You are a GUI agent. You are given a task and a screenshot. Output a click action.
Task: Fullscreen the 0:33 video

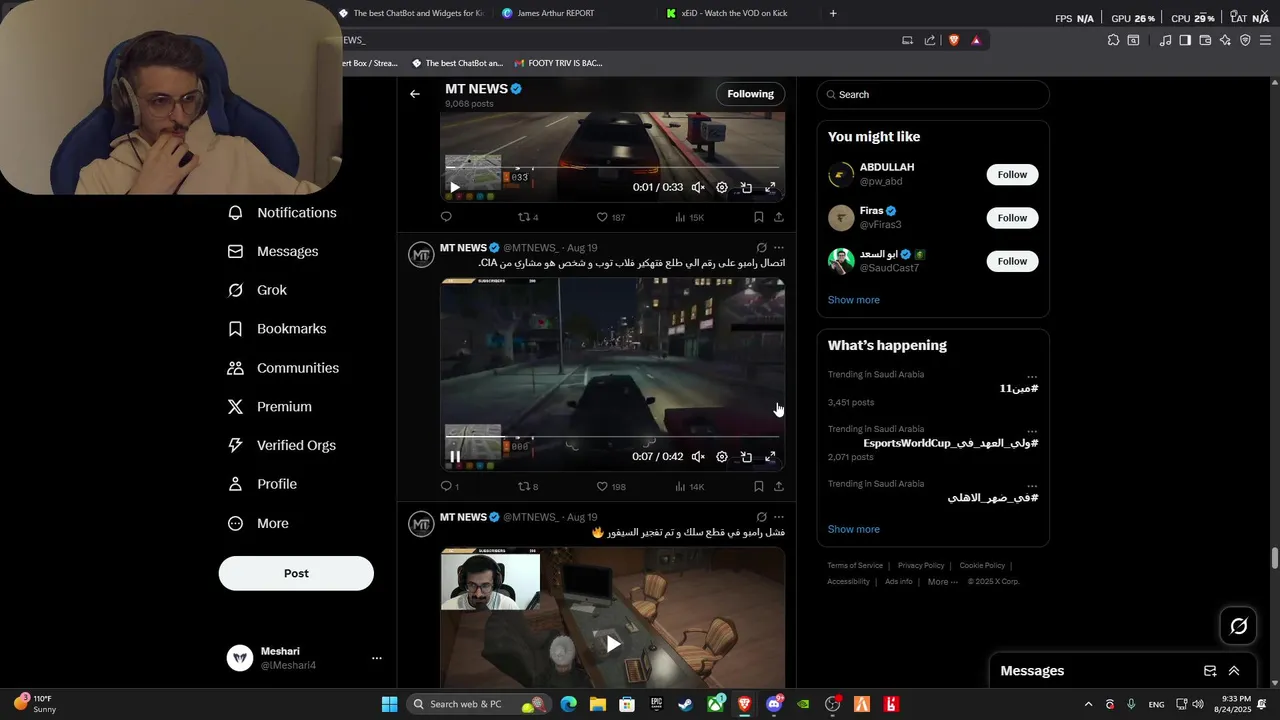point(770,187)
